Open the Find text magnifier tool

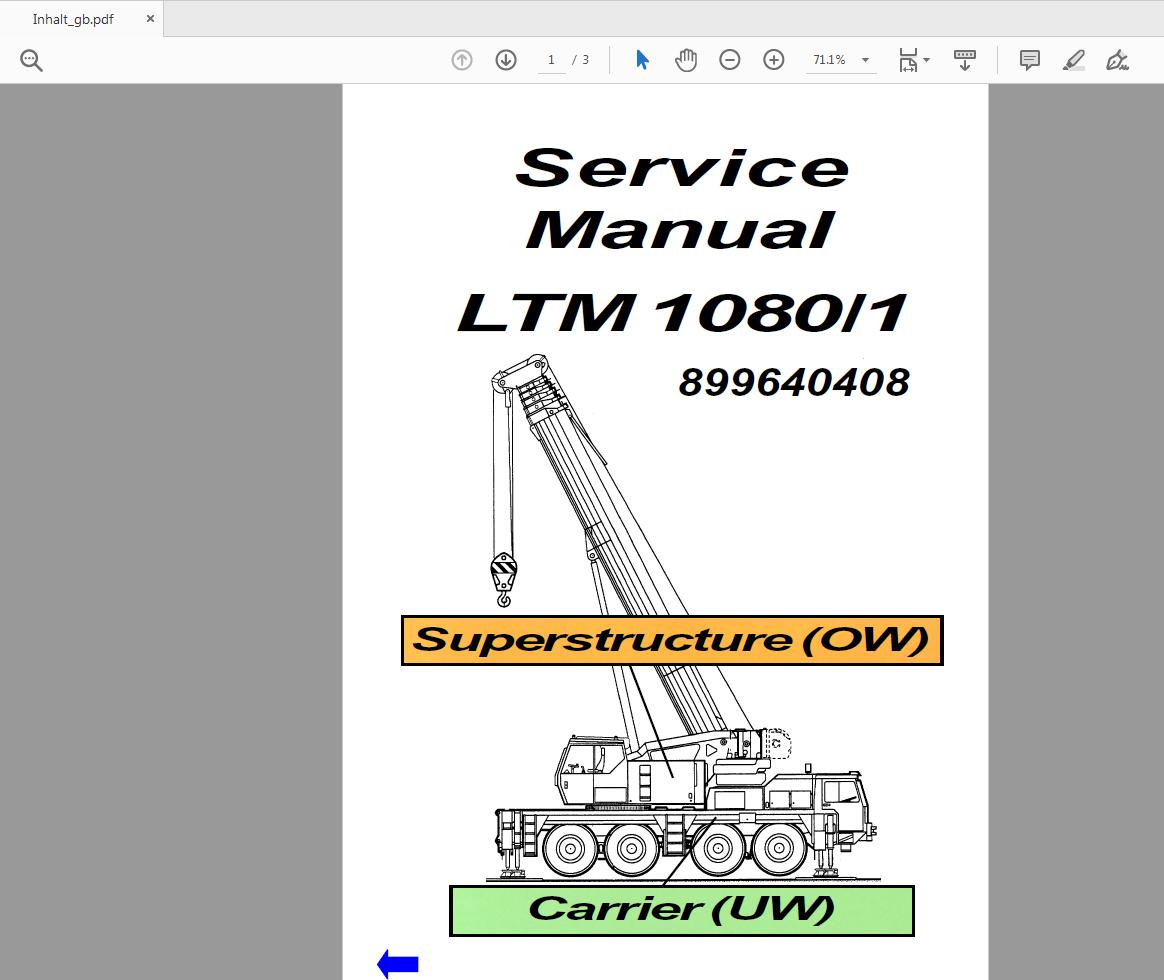(x=31, y=60)
